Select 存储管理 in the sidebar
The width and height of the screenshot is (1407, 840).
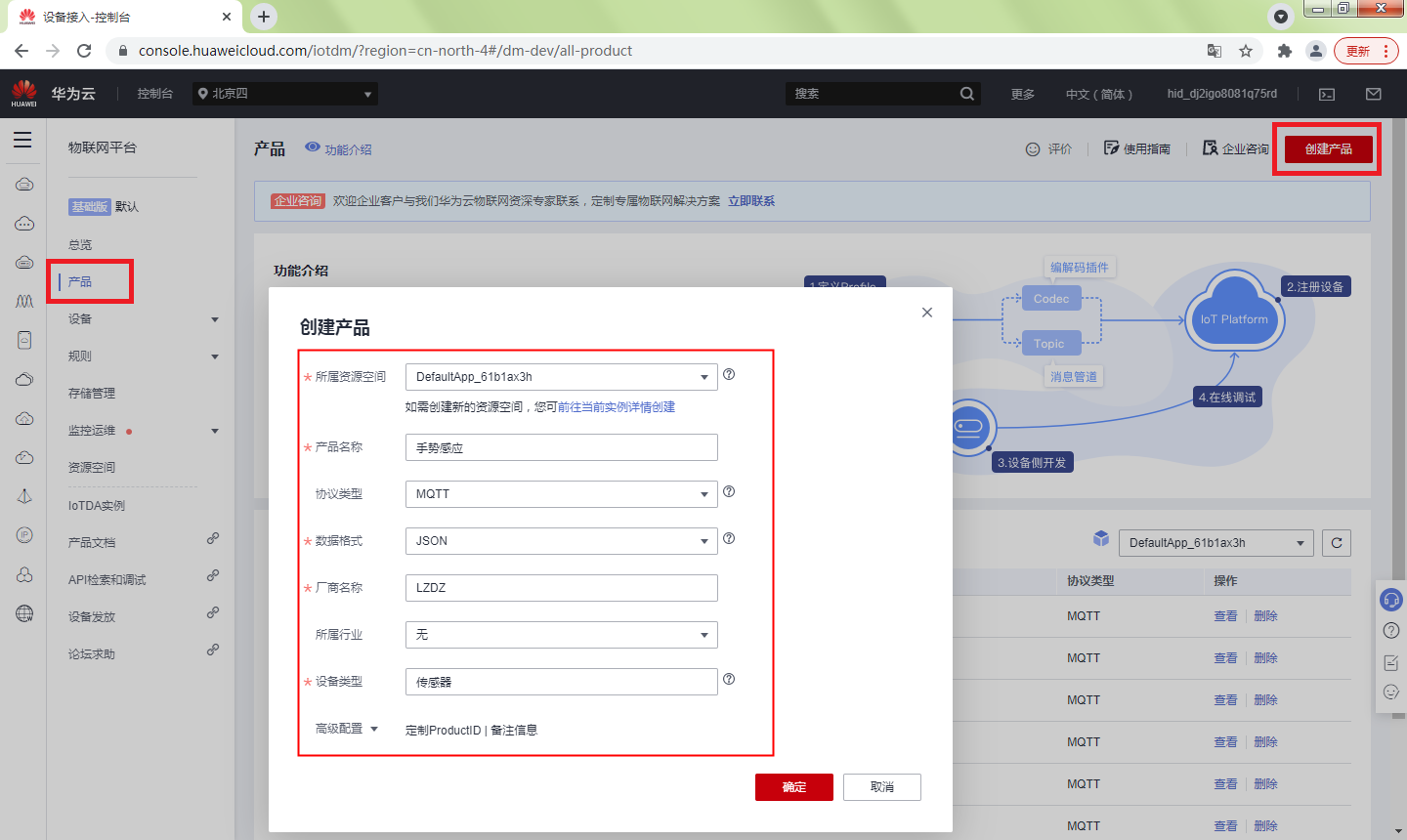tap(92, 394)
